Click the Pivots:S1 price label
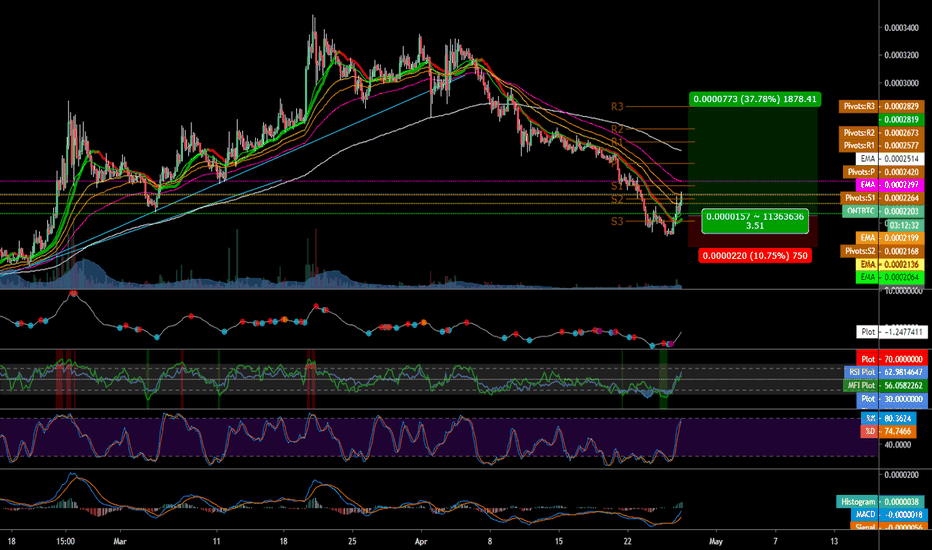 pyautogui.click(x=881, y=198)
